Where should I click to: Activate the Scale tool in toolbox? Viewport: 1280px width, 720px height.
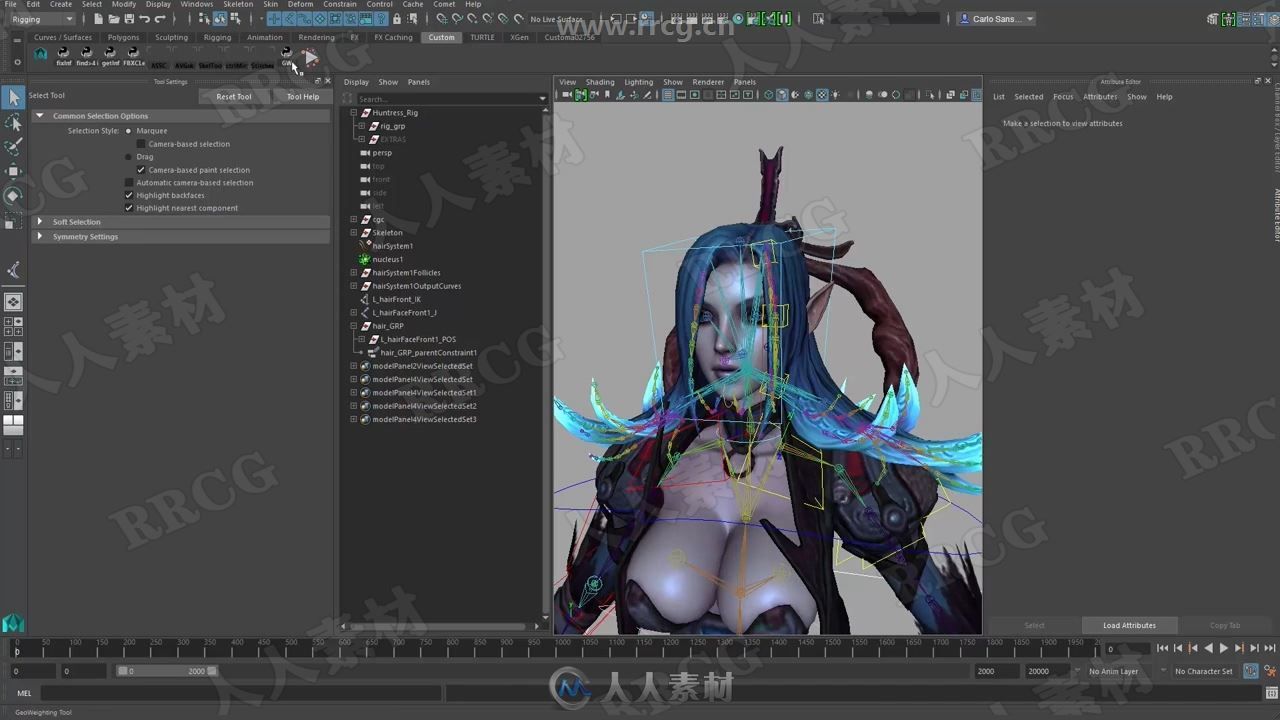[x=14, y=220]
